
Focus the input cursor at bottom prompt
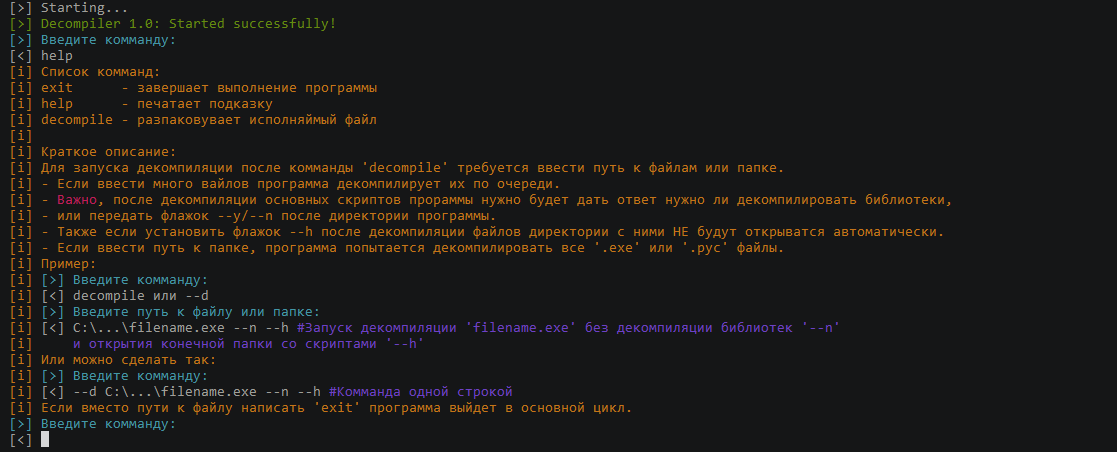[45, 439]
